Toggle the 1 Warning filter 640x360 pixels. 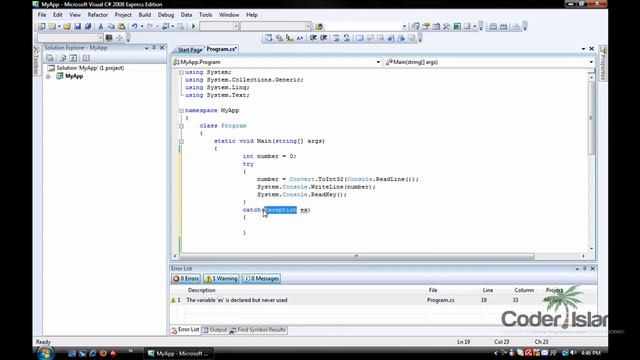[x=221, y=278]
